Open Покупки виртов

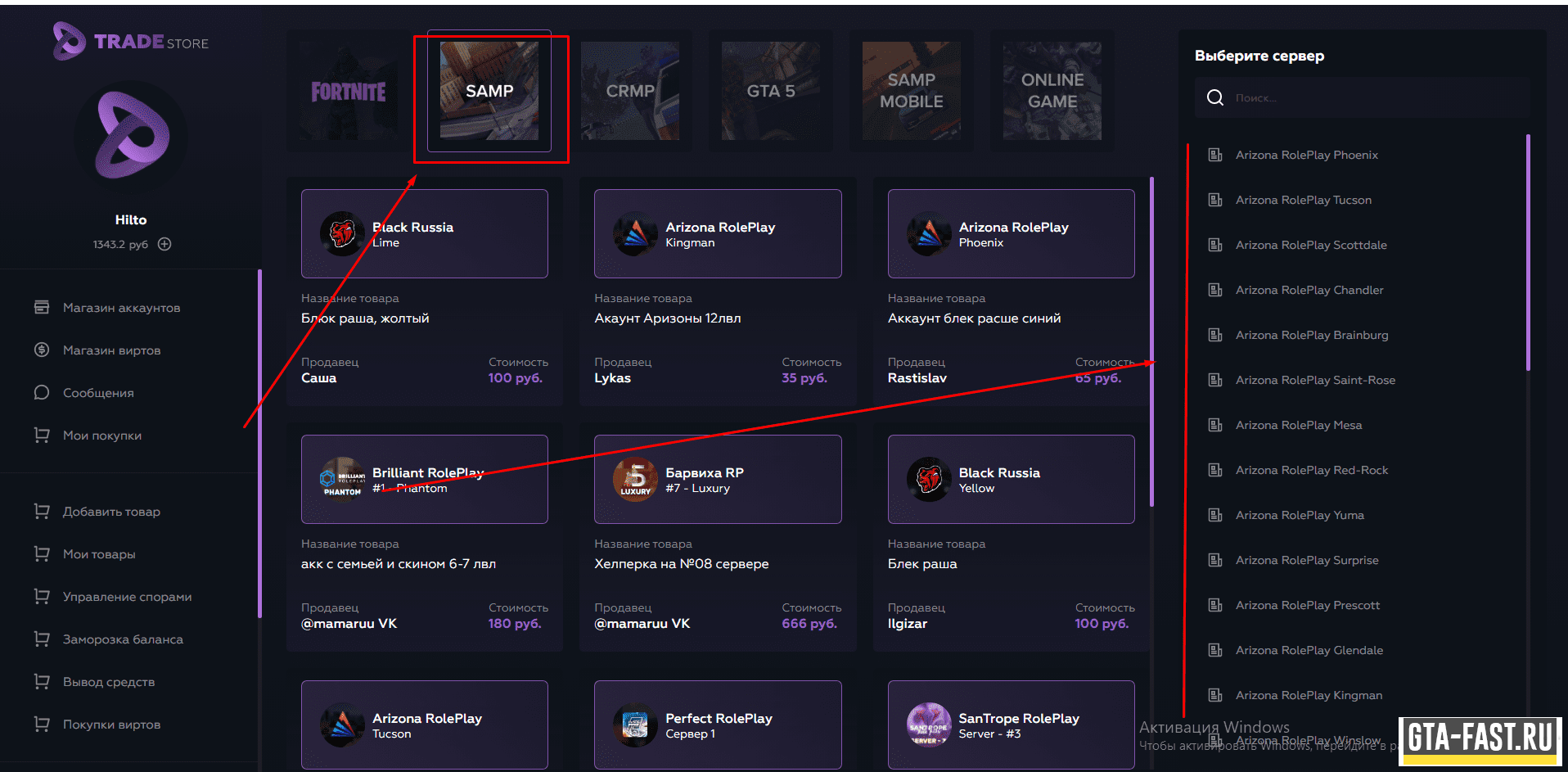click(x=111, y=725)
